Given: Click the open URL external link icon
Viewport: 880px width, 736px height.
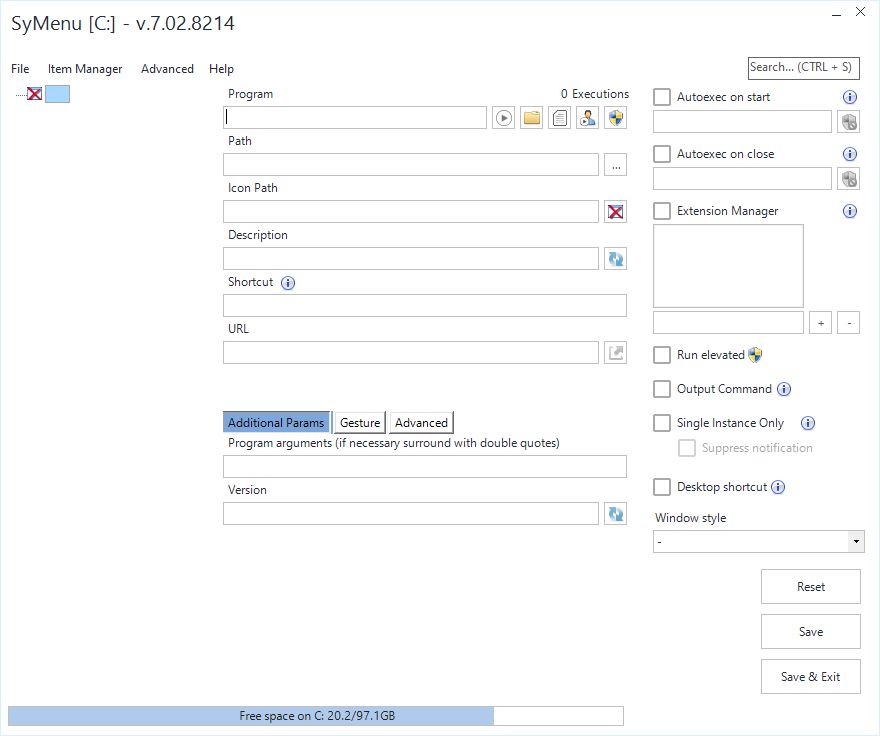Looking at the screenshot, I should coord(616,353).
